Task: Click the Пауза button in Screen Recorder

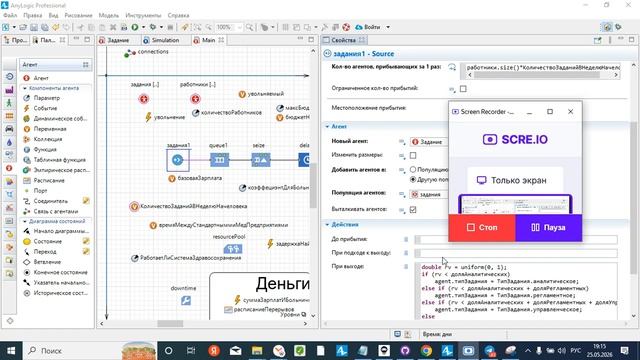Action: coord(549,227)
